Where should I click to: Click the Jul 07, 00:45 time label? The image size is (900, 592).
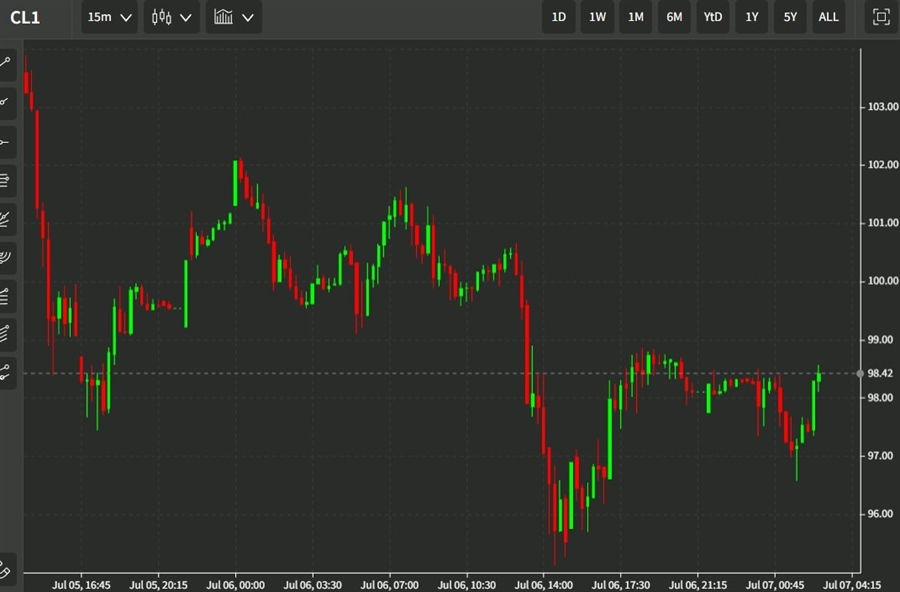(775, 585)
